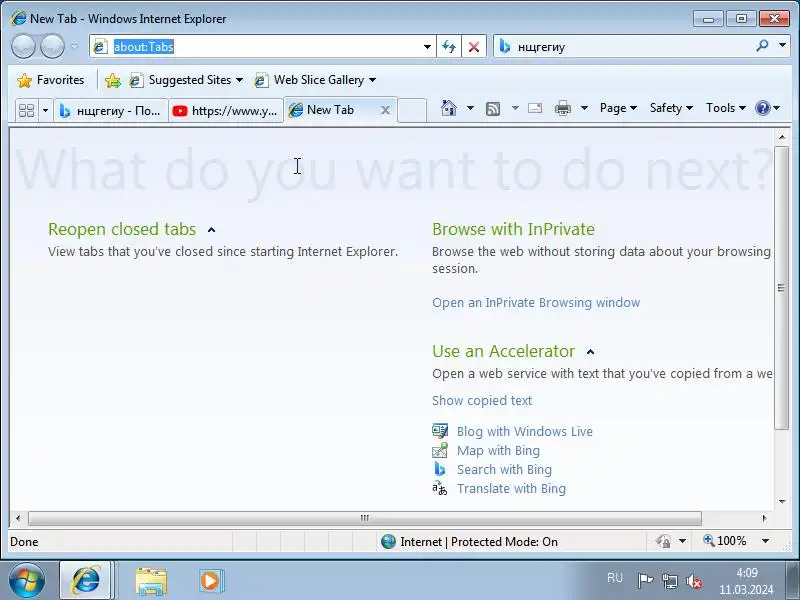Click the Reopen closed tabs heading
800x600 pixels.
pos(122,230)
